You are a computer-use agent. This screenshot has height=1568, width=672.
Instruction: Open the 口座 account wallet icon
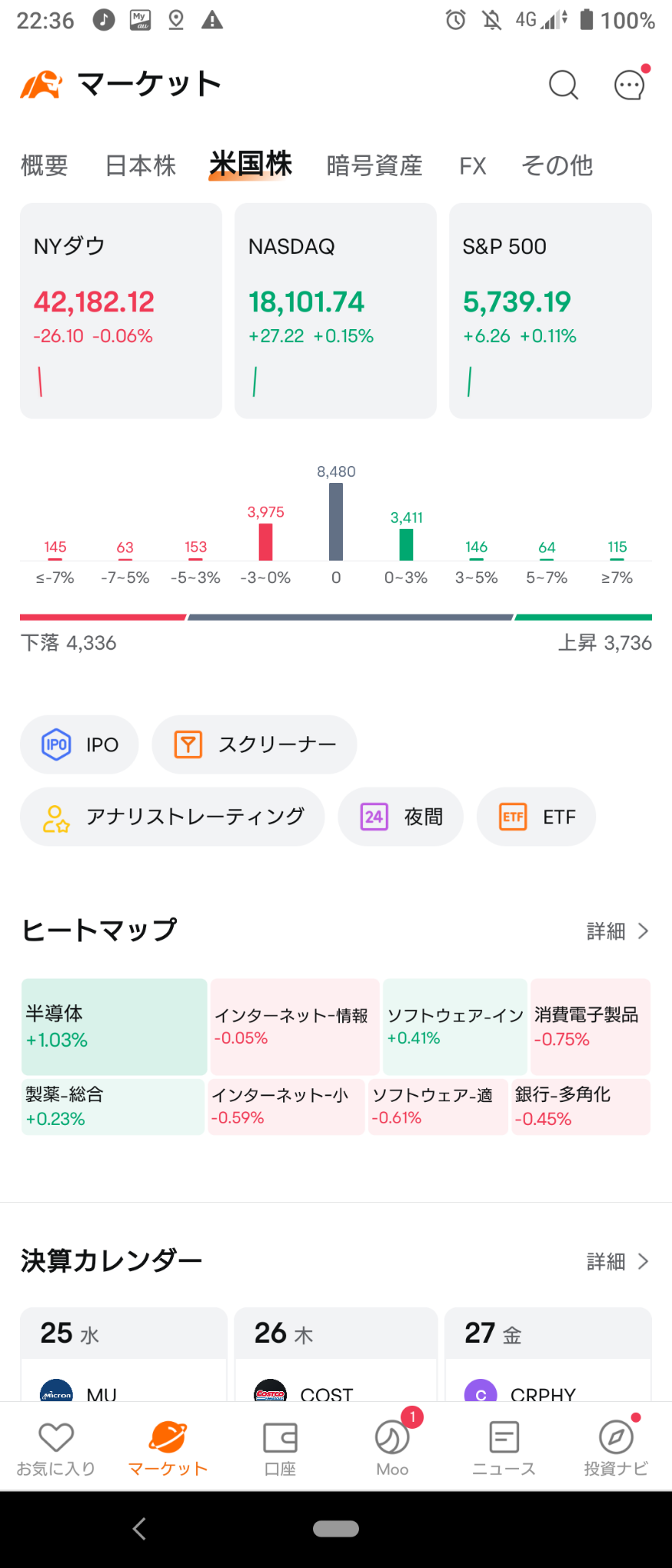click(x=280, y=1439)
